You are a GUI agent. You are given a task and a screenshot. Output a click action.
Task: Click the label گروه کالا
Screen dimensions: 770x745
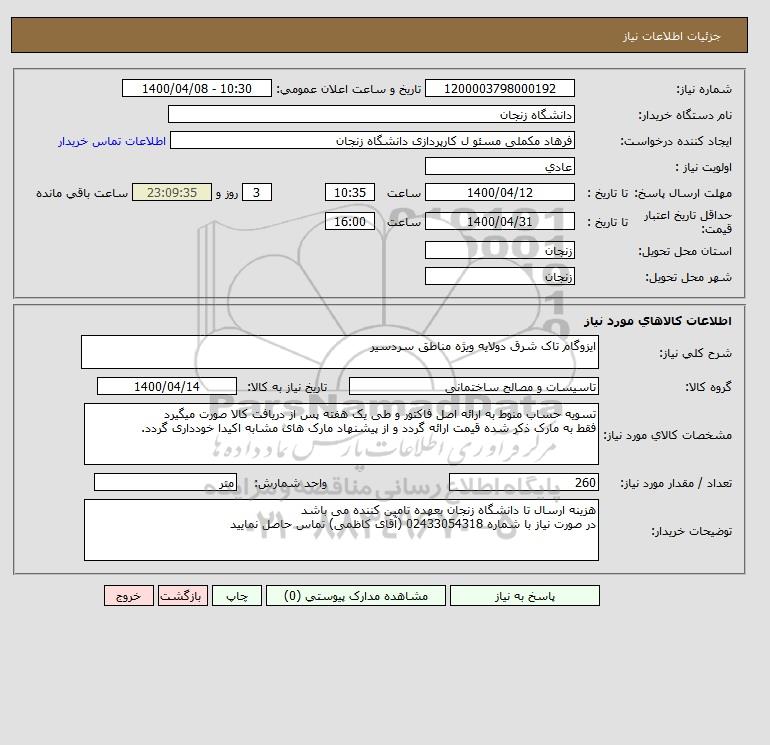pyautogui.click(x=709, y=387)
